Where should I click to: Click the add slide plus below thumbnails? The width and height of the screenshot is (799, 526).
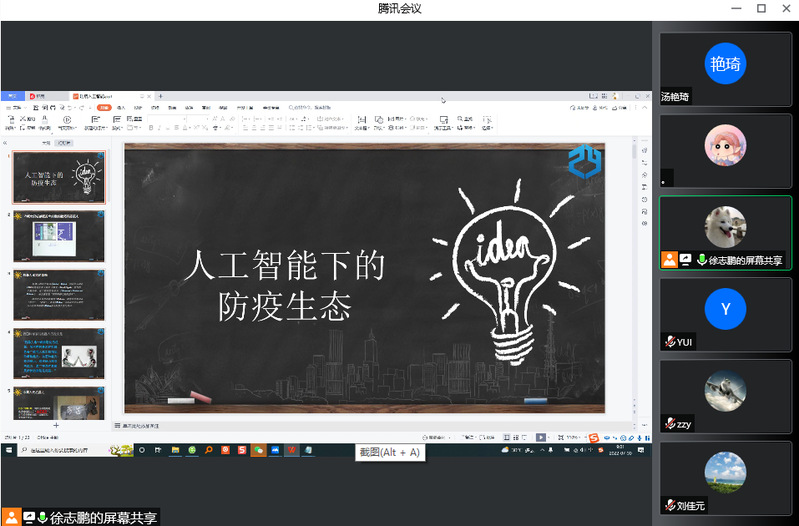(56, 425)
